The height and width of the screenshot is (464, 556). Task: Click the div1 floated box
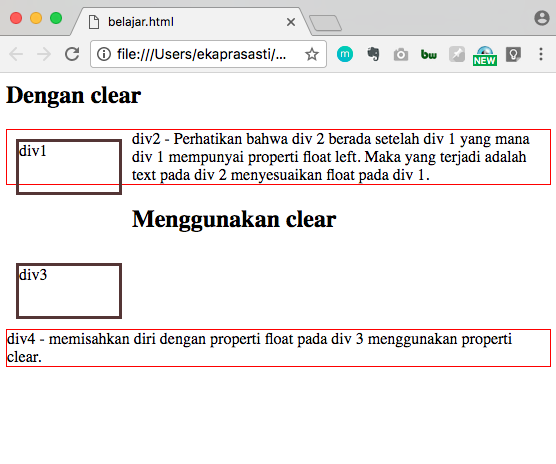[69, 167]
